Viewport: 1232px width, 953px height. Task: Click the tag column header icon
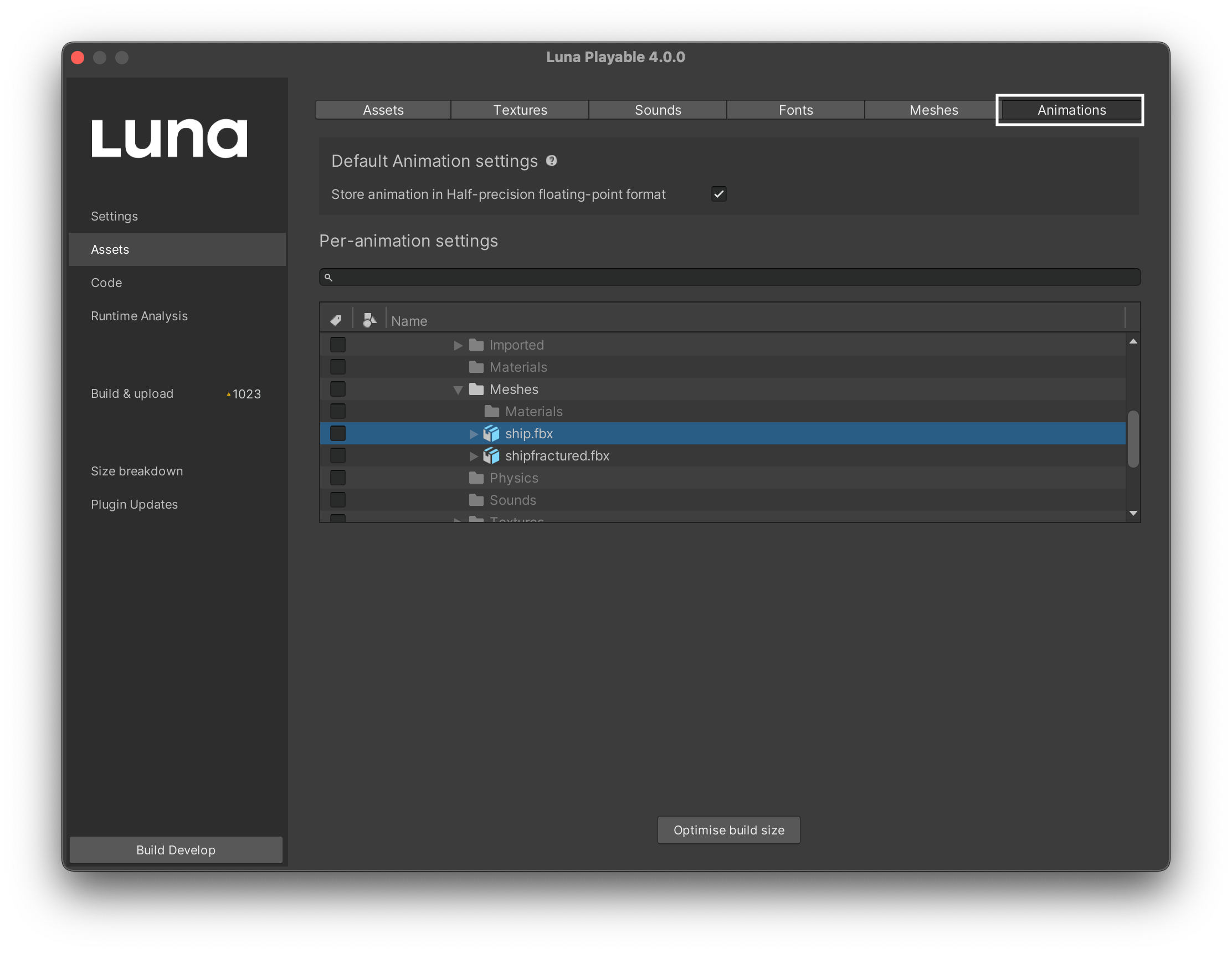pyautogui.click(x=336, y=320)
